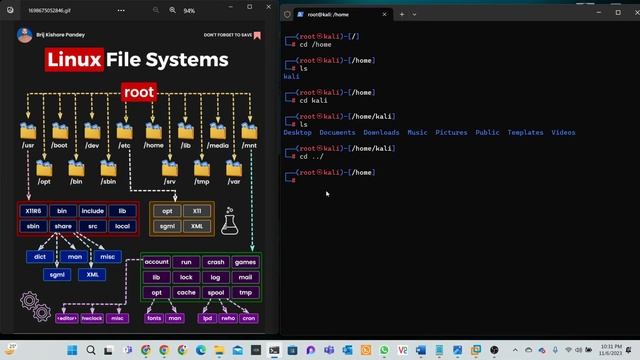The width and height of the screenshot is (640, 360).
Task: Maximize the Photos viewer window
Action: click(249, 7)
